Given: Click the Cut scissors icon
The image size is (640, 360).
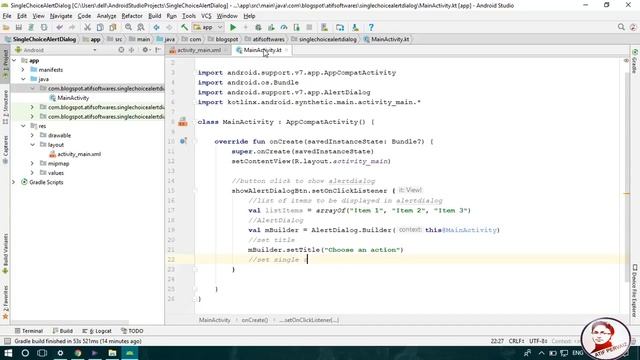Looking at the screenshot, I should coord(87,27).
